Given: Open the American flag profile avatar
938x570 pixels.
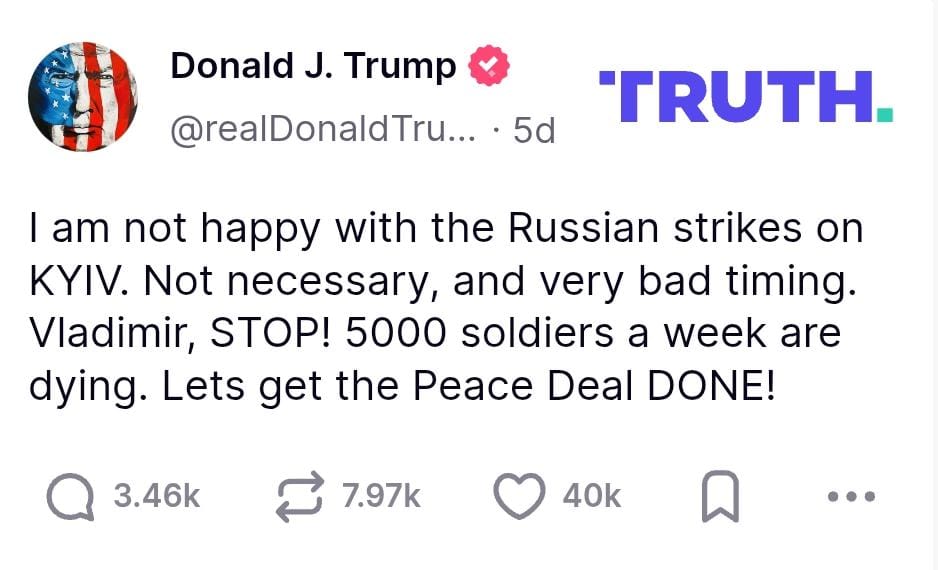Looking at the screenshot, I should coord(83,97).
